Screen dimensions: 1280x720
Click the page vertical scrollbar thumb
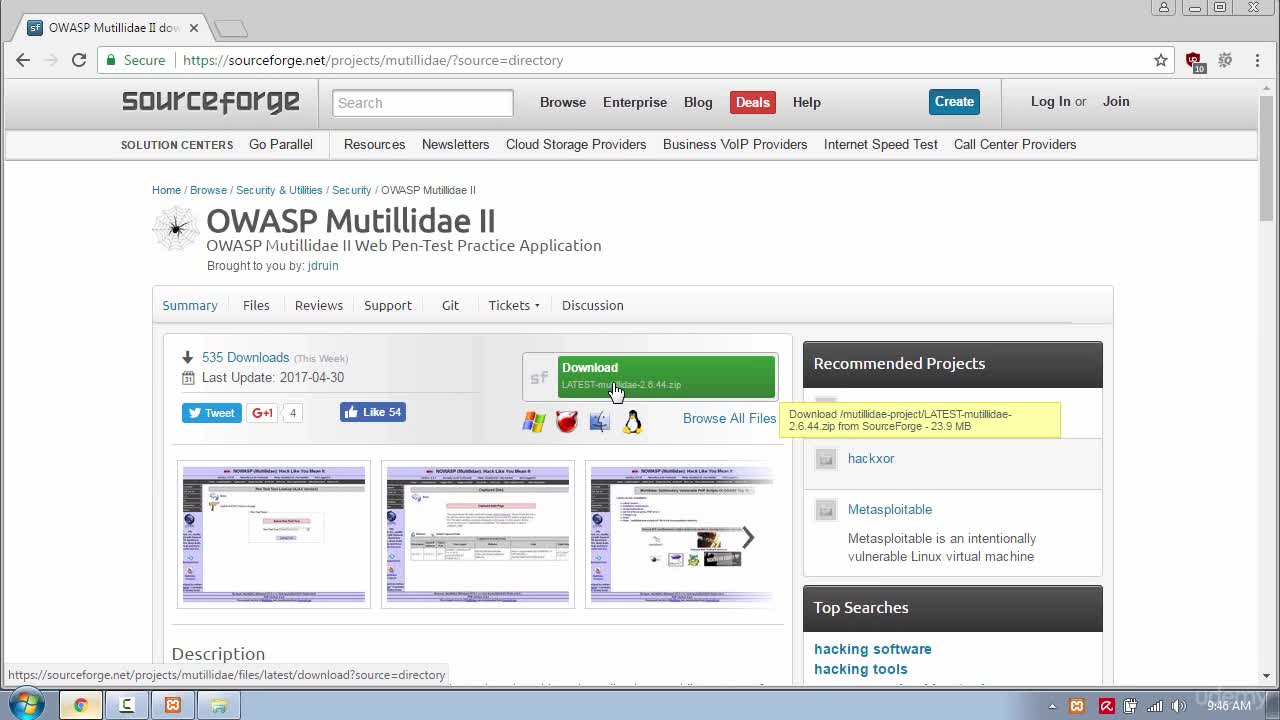(x=1266, y=157)
